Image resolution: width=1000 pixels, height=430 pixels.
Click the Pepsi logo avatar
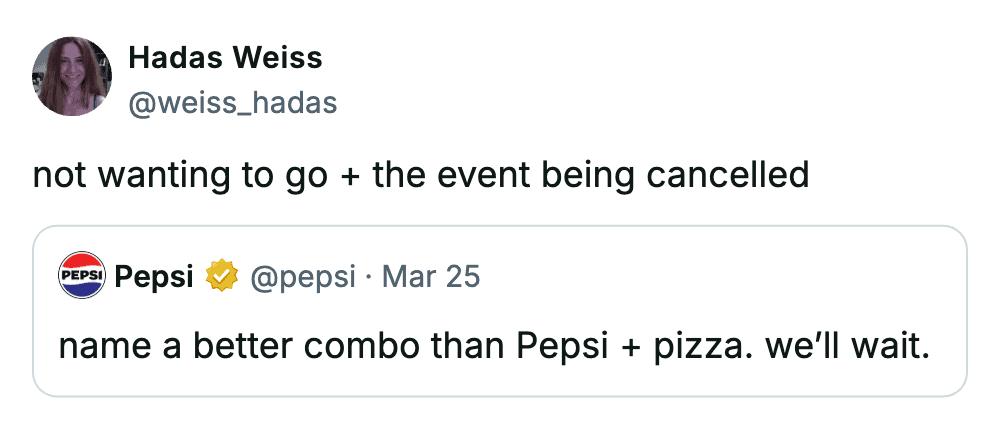pos(81,275)
